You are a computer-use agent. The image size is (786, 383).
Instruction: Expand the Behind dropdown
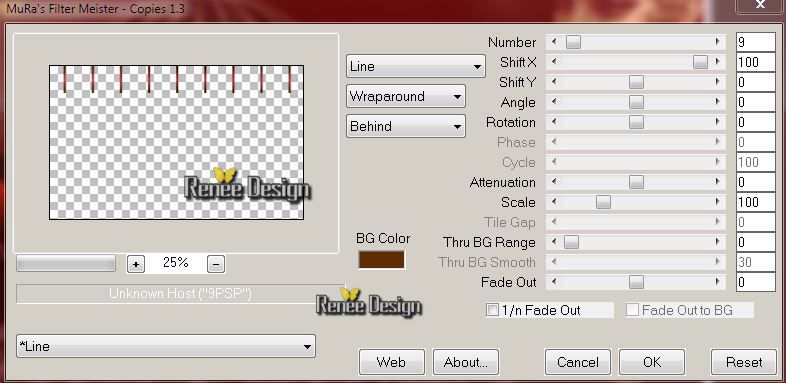click(406, 126)
